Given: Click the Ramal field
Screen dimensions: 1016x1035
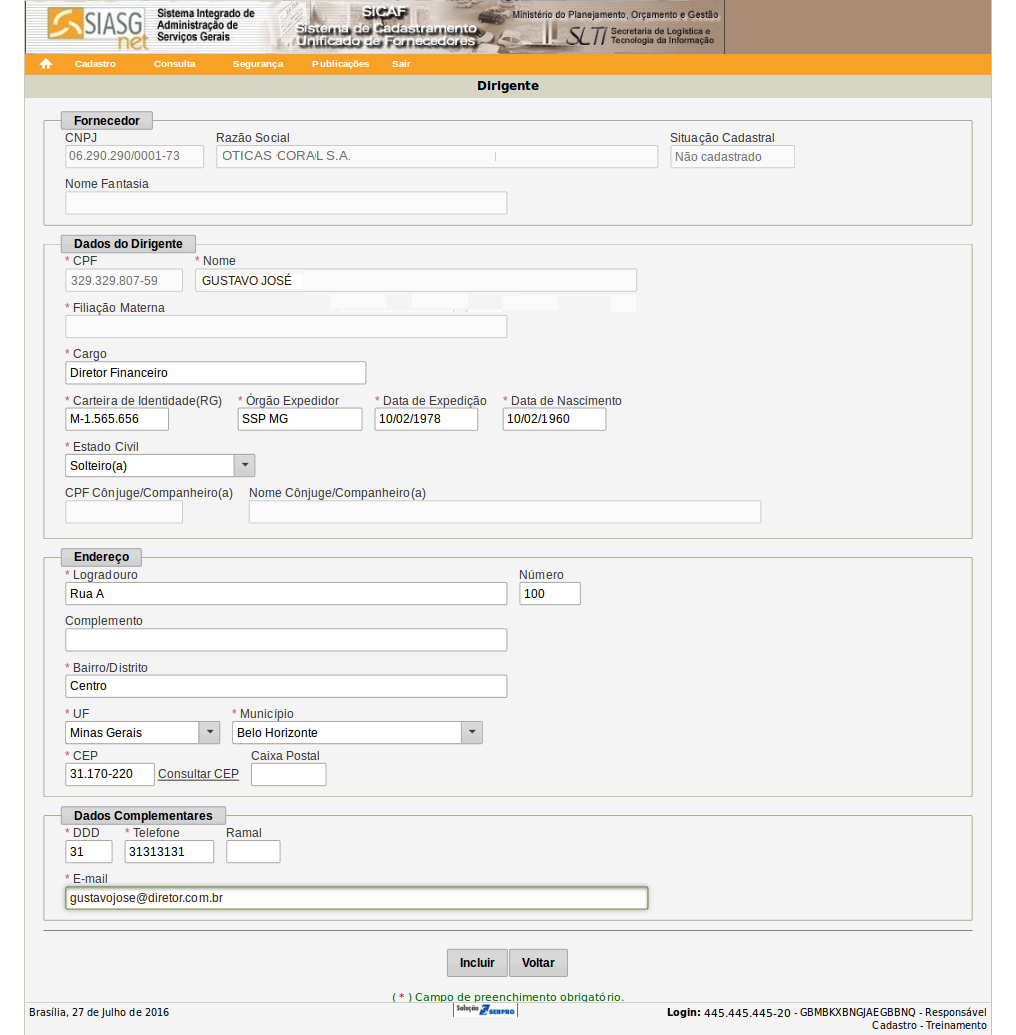Looking at the screenshot, I should (253, 851).
